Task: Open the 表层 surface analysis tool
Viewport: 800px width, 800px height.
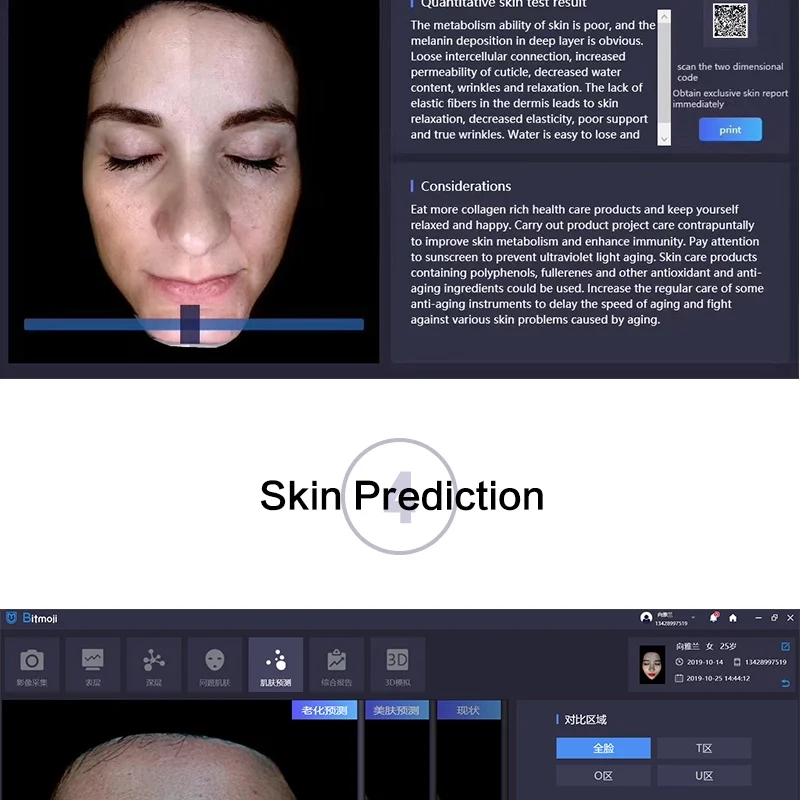Action: pos(92,664)
